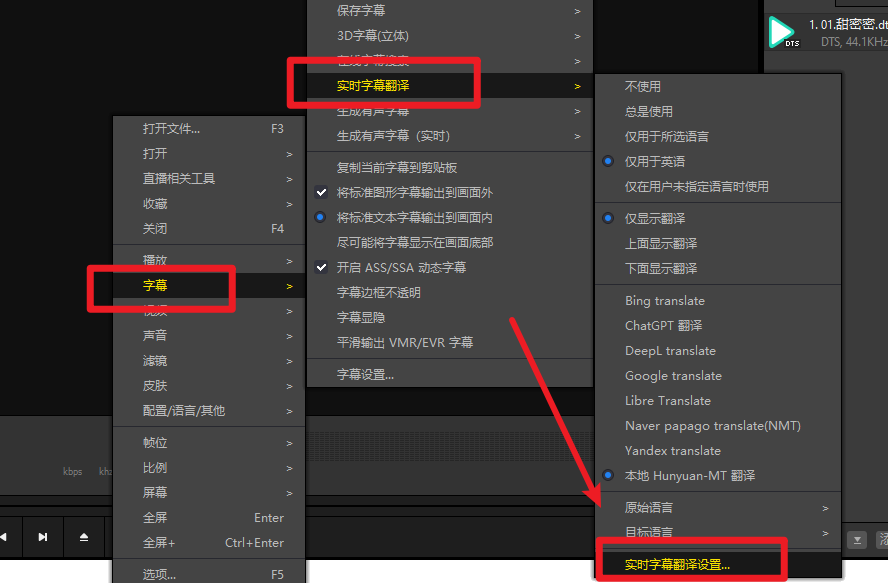Toggle 将标准图形字幕输出到画面外 checkbox

321,193
